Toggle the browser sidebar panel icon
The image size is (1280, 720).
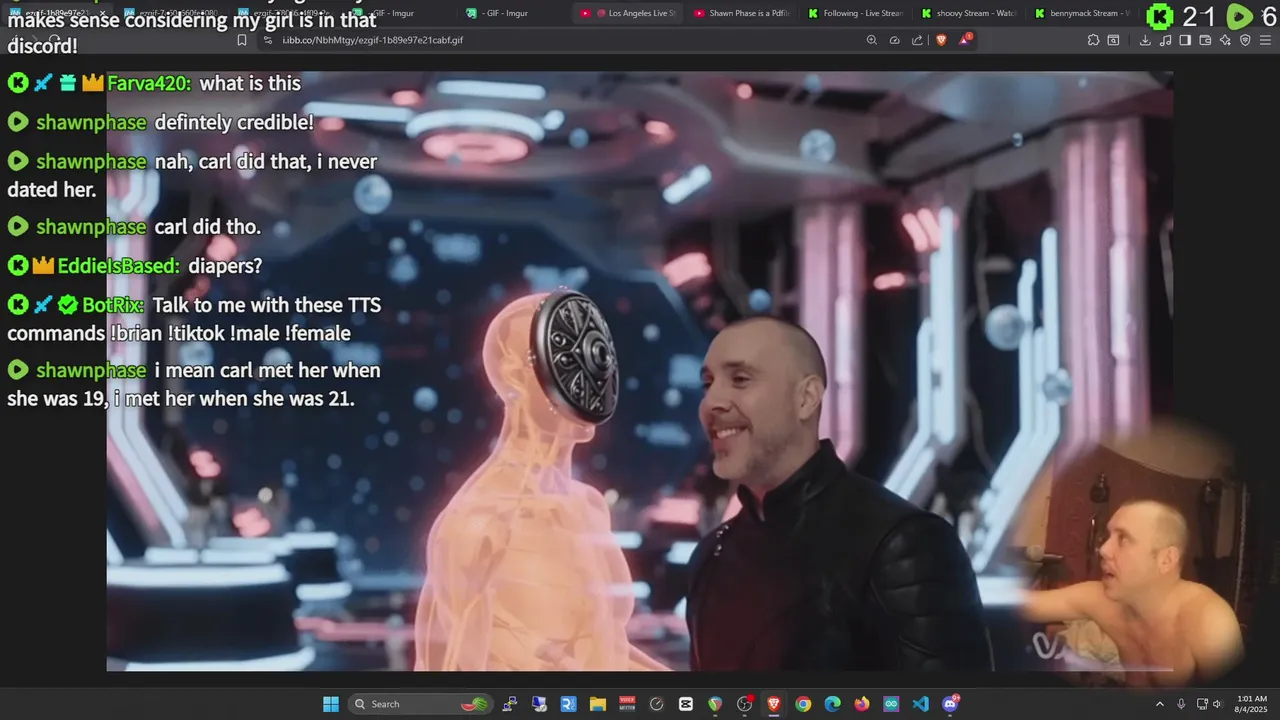[1185, 40]
